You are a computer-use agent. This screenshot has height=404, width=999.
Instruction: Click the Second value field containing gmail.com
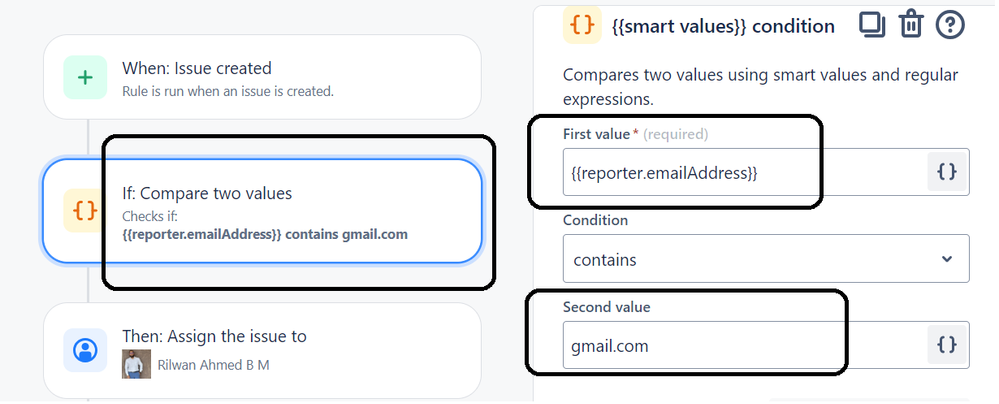pos(745,345)
